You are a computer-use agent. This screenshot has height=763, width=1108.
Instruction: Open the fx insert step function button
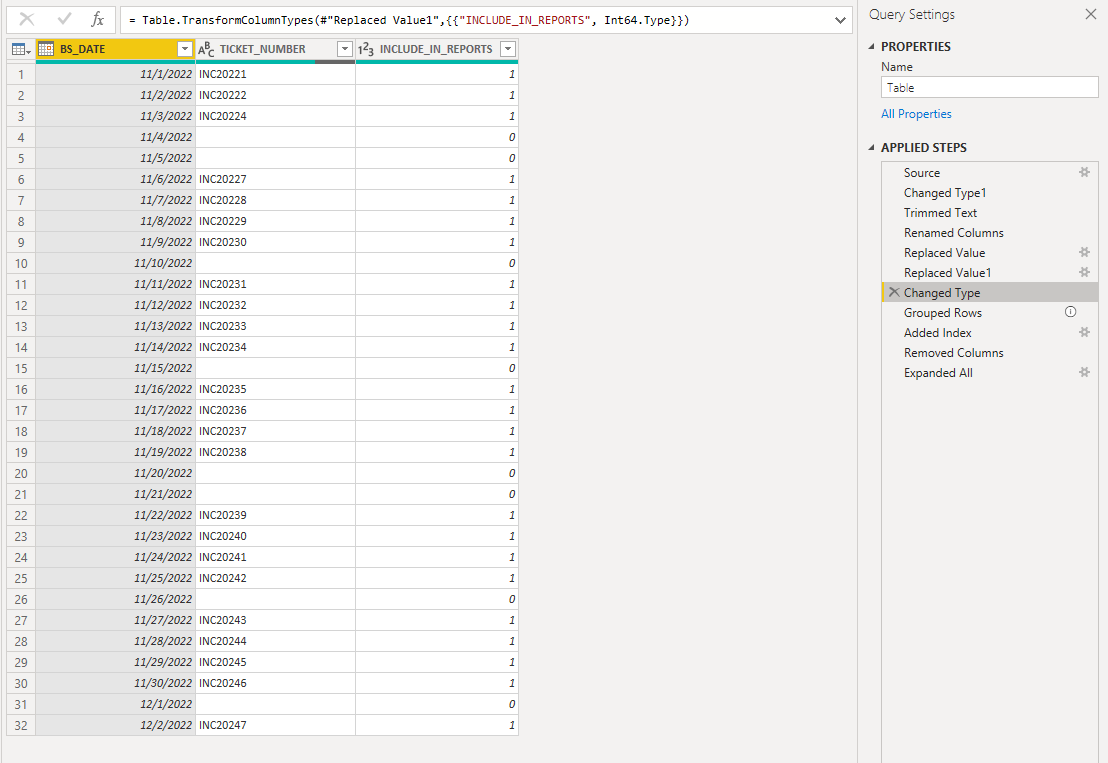click(98, 20)
